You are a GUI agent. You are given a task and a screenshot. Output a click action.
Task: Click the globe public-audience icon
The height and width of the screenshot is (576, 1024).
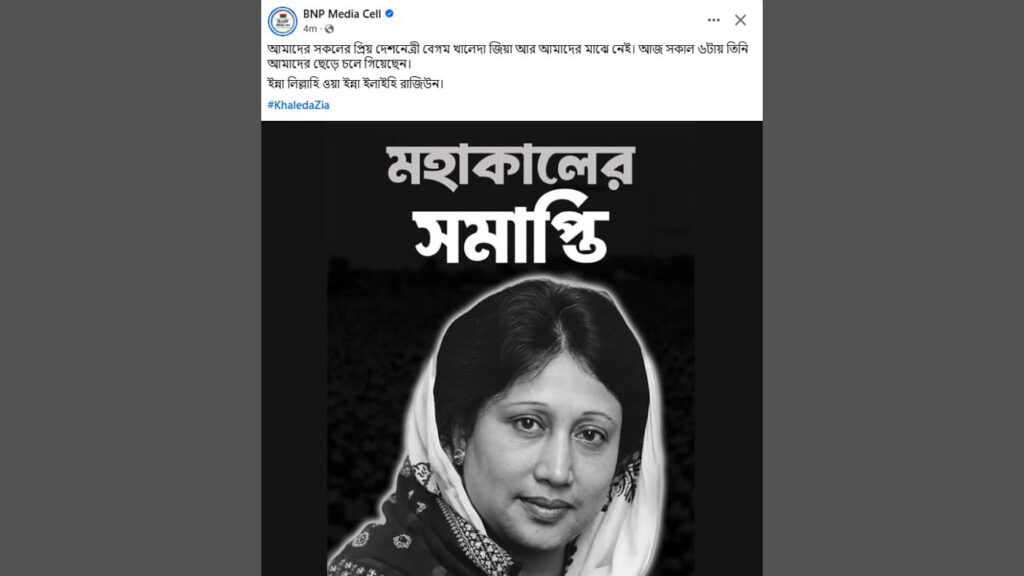pyautogui.click(x=329, y=29)
